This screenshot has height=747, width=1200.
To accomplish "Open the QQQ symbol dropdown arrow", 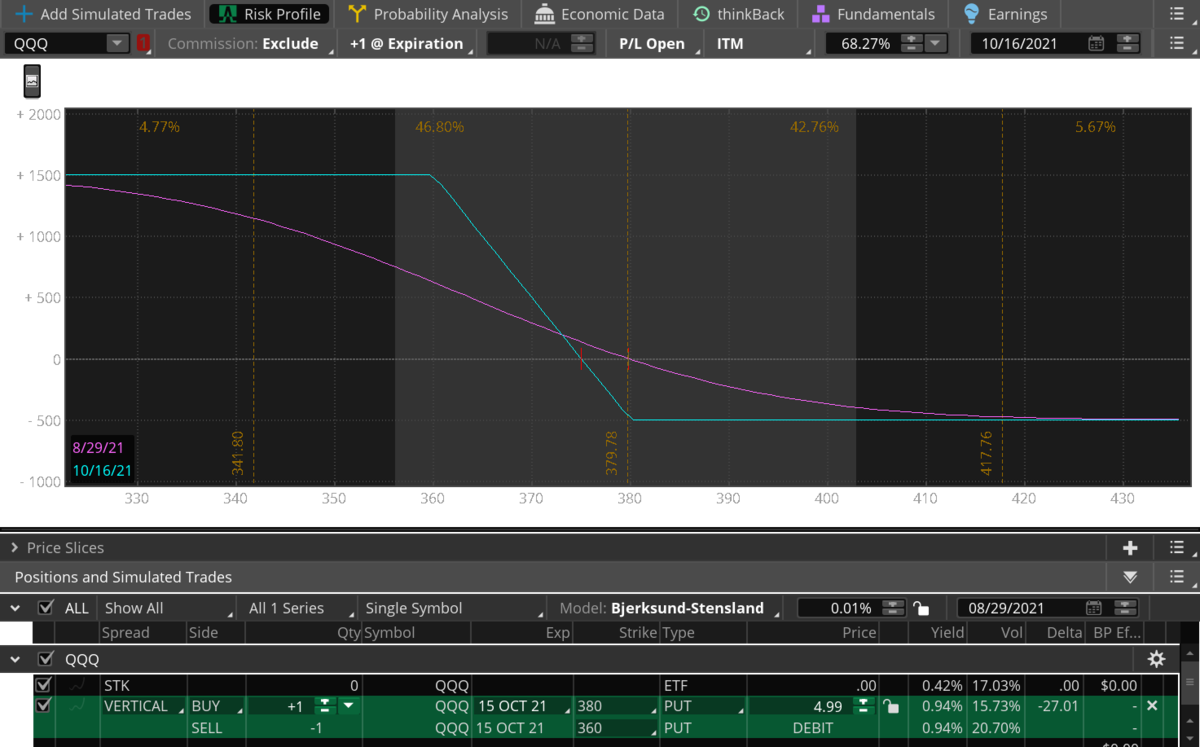I will click(x=118, y=44).
